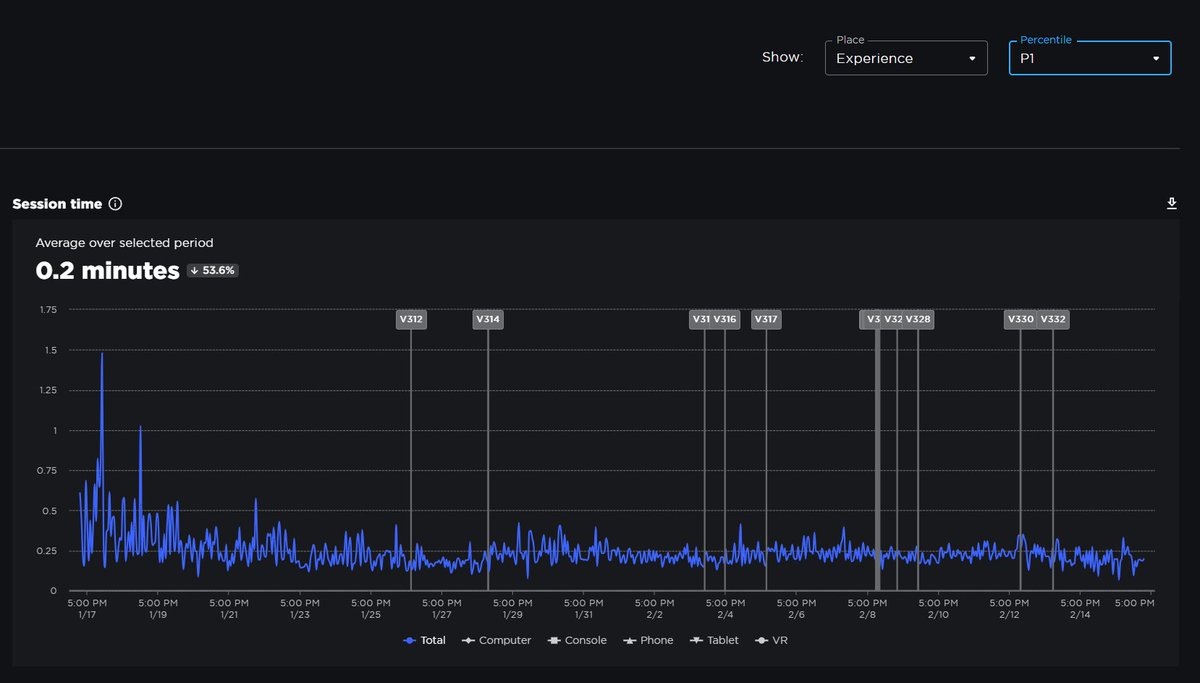Click the 1/17 date axis label
The width and height of the screenshot is (1200, 683).
(87, 615)
